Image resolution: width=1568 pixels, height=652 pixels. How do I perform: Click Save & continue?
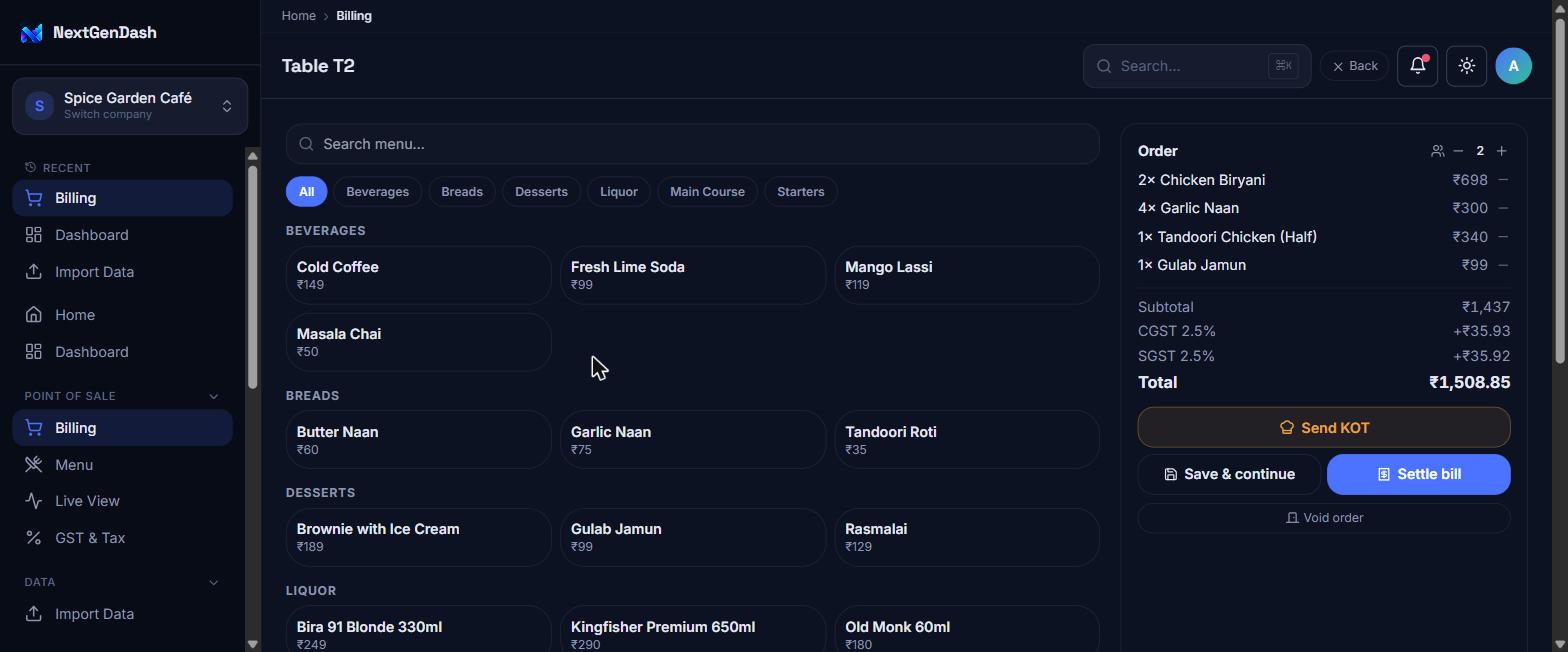pyautogui.click(x=1229, y=474)
